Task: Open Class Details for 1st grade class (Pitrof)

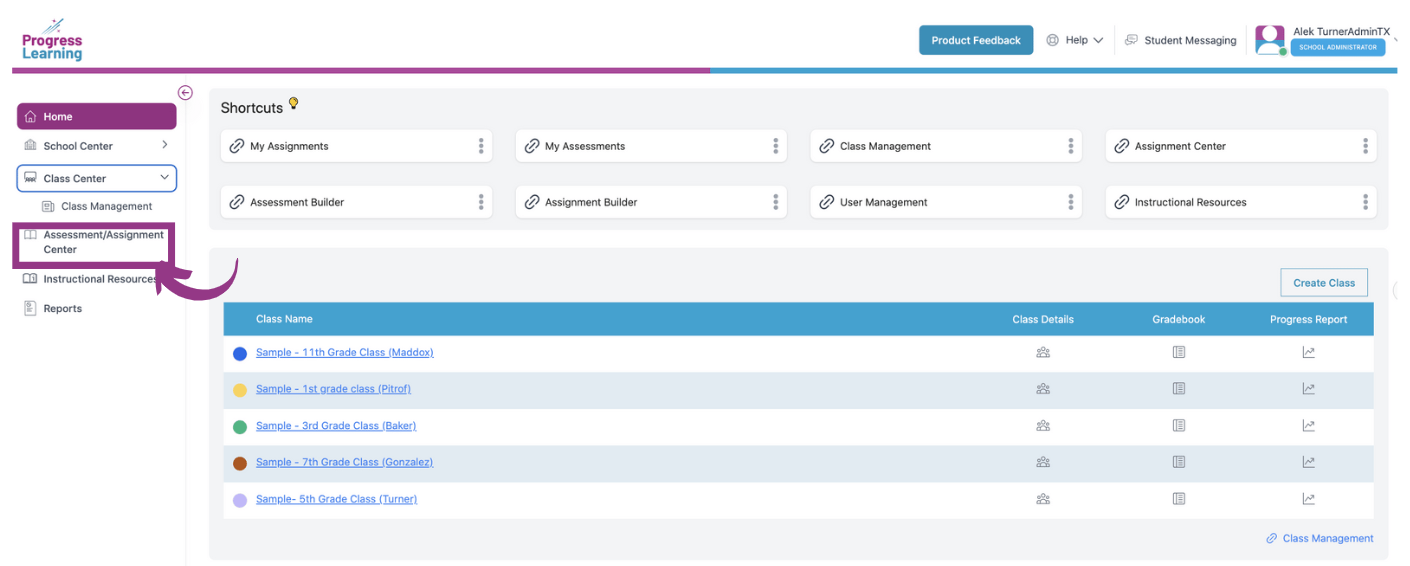Action: [1043, 389]
